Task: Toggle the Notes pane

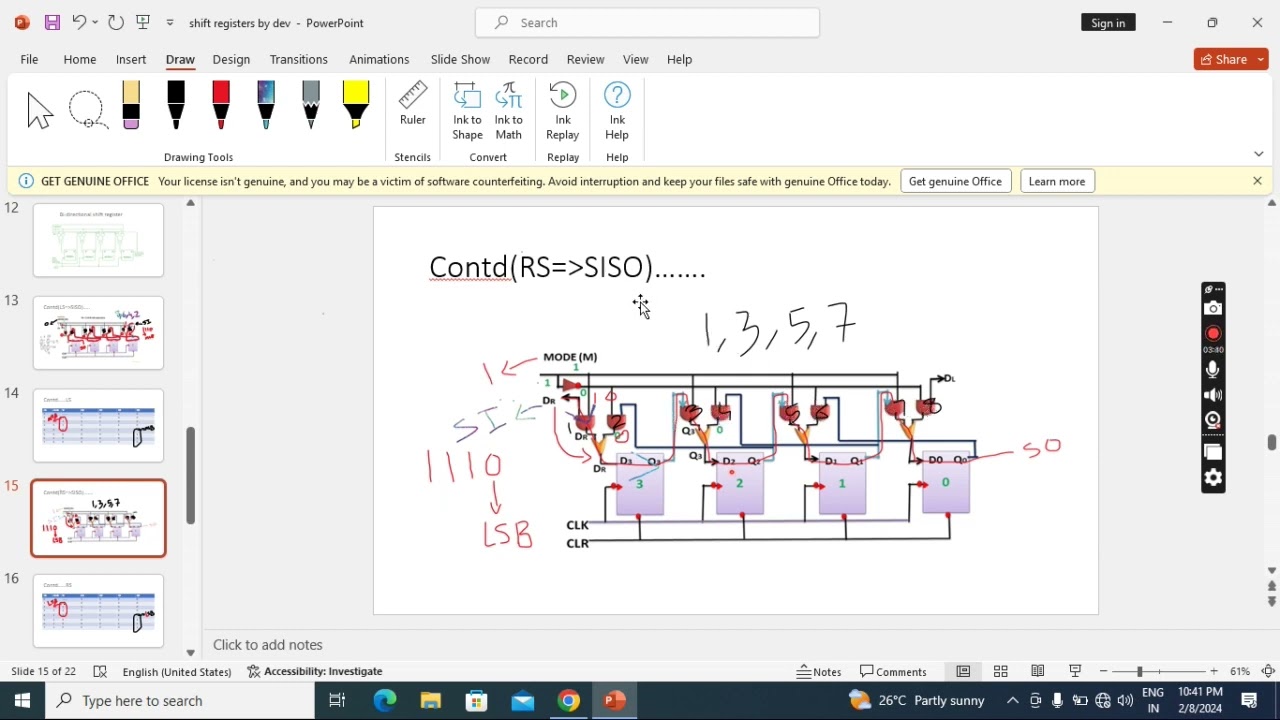Action: click(819, 672)
